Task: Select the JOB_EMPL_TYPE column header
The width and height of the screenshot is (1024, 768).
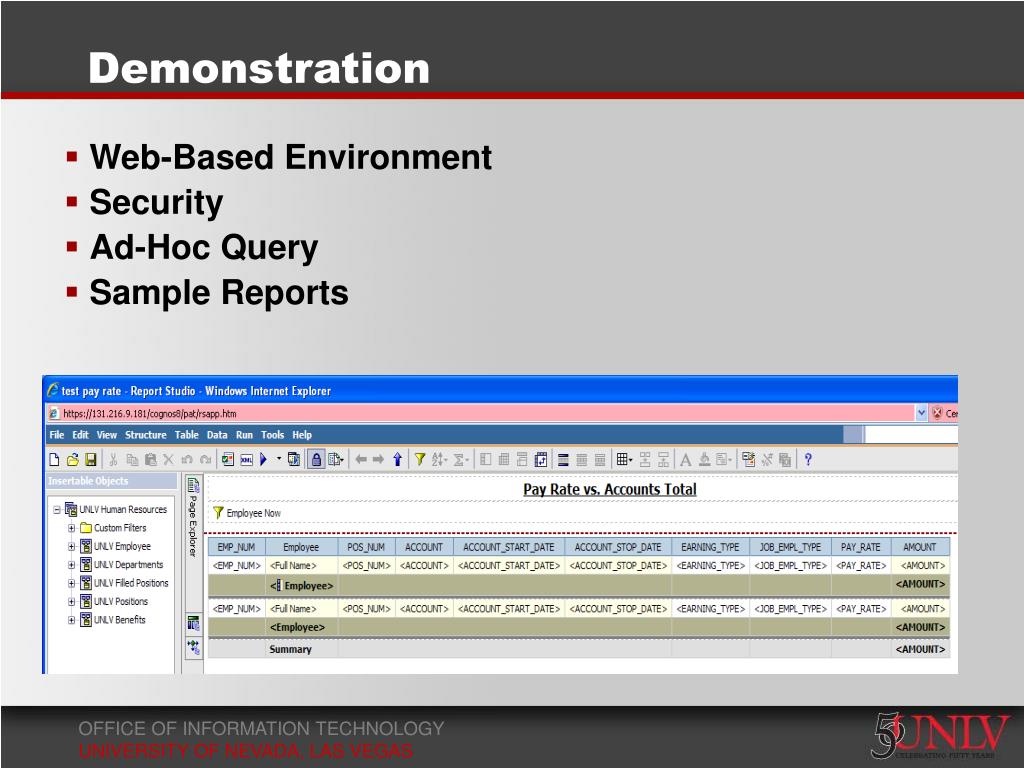Action: click(790, 547)
